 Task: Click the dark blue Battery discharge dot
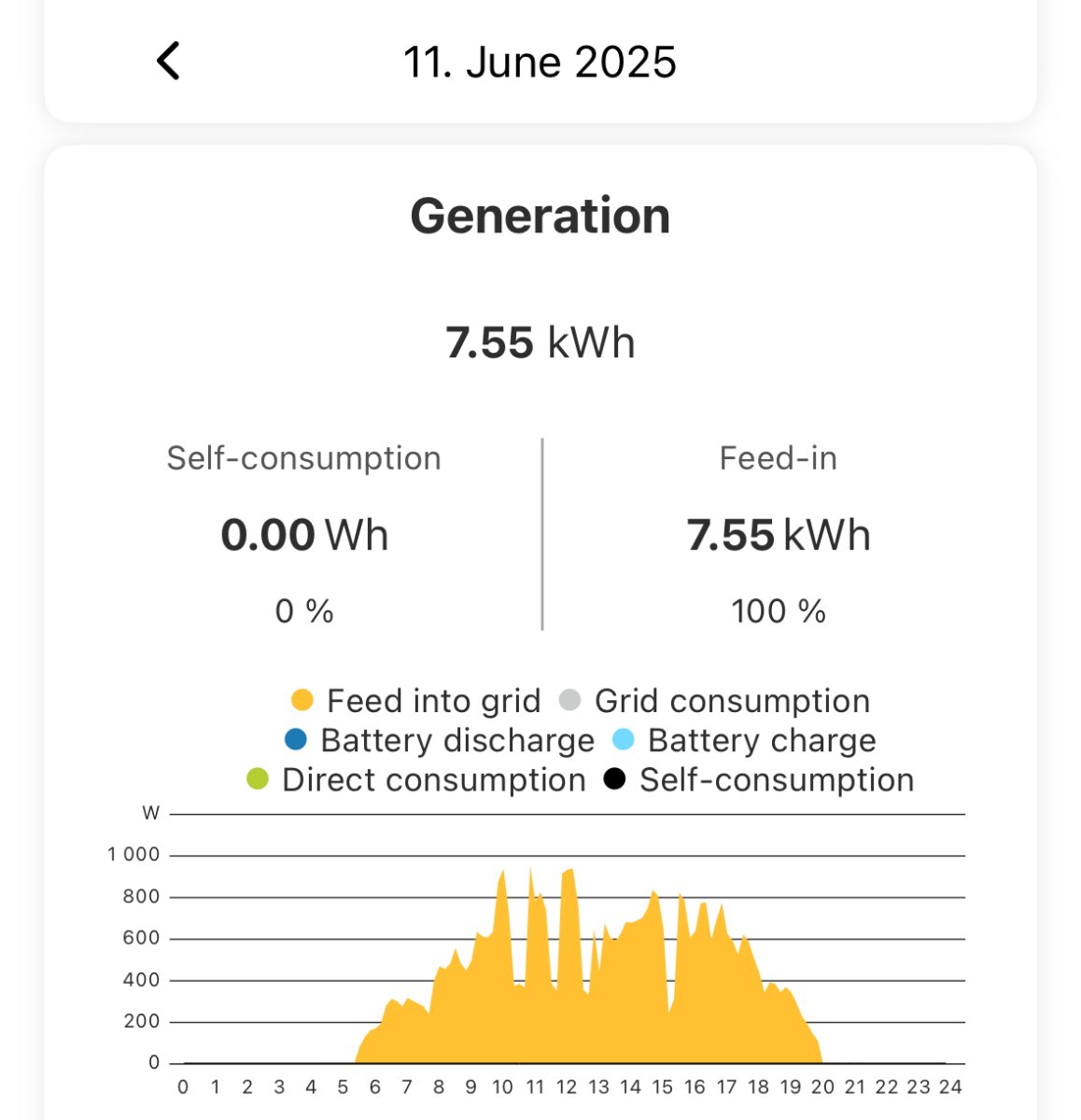click(296, 739)
